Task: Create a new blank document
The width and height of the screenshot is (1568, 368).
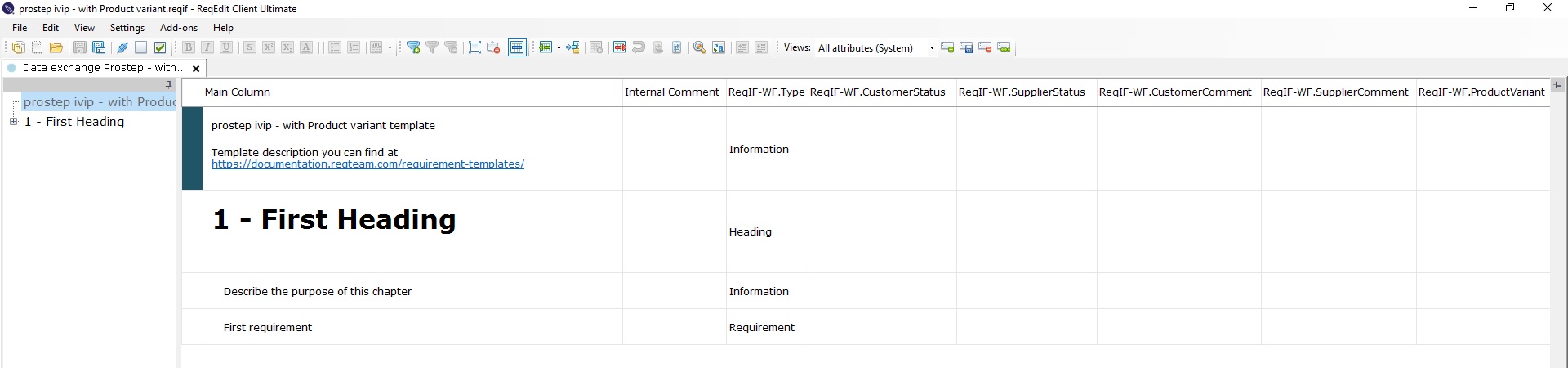Action: click(x=37, y=47)
